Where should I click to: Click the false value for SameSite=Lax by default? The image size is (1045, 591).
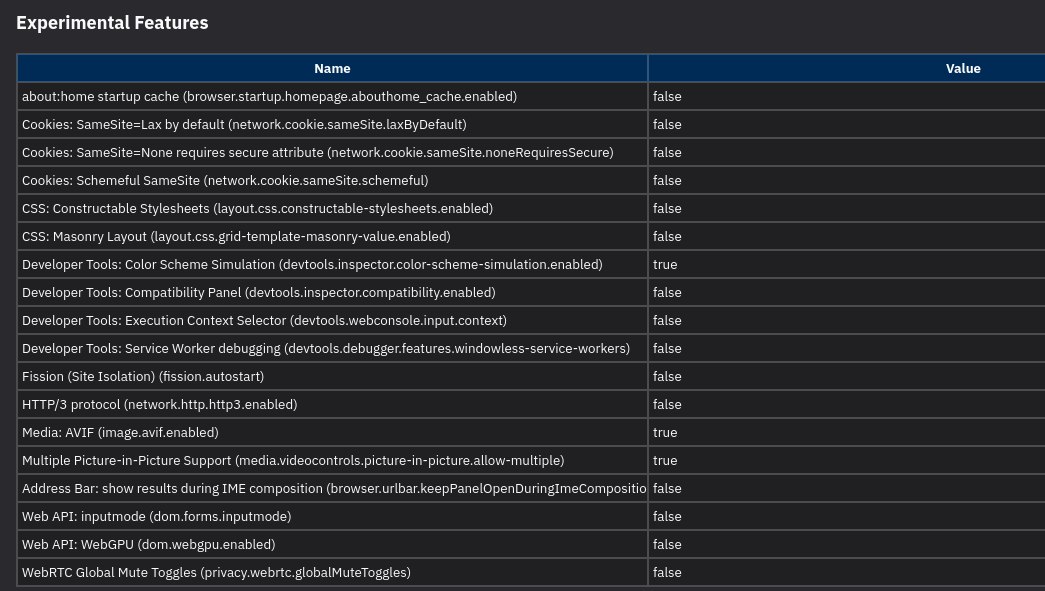[x=667, y=125]
